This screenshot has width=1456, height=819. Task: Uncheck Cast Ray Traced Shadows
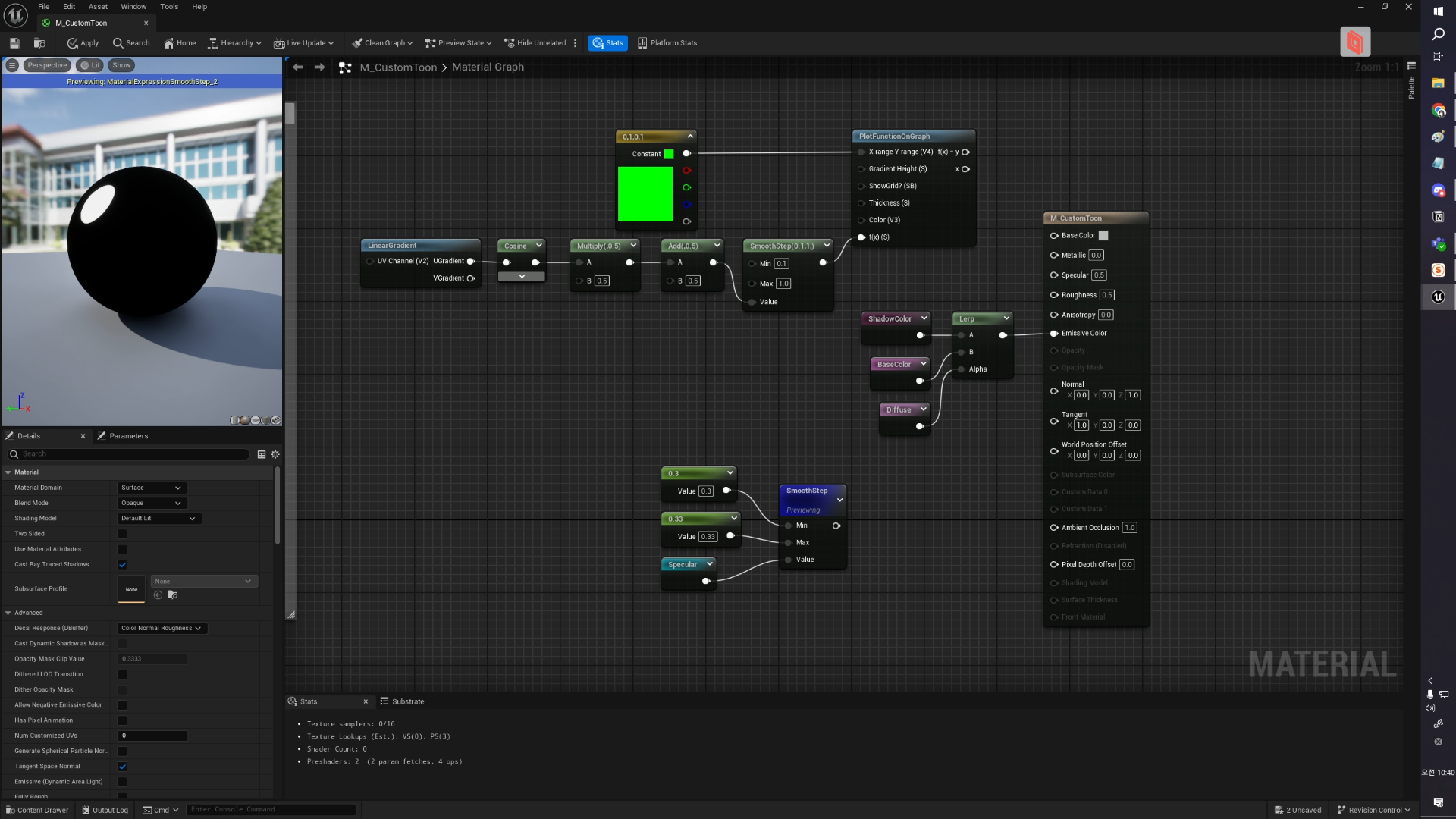(122, 565)
